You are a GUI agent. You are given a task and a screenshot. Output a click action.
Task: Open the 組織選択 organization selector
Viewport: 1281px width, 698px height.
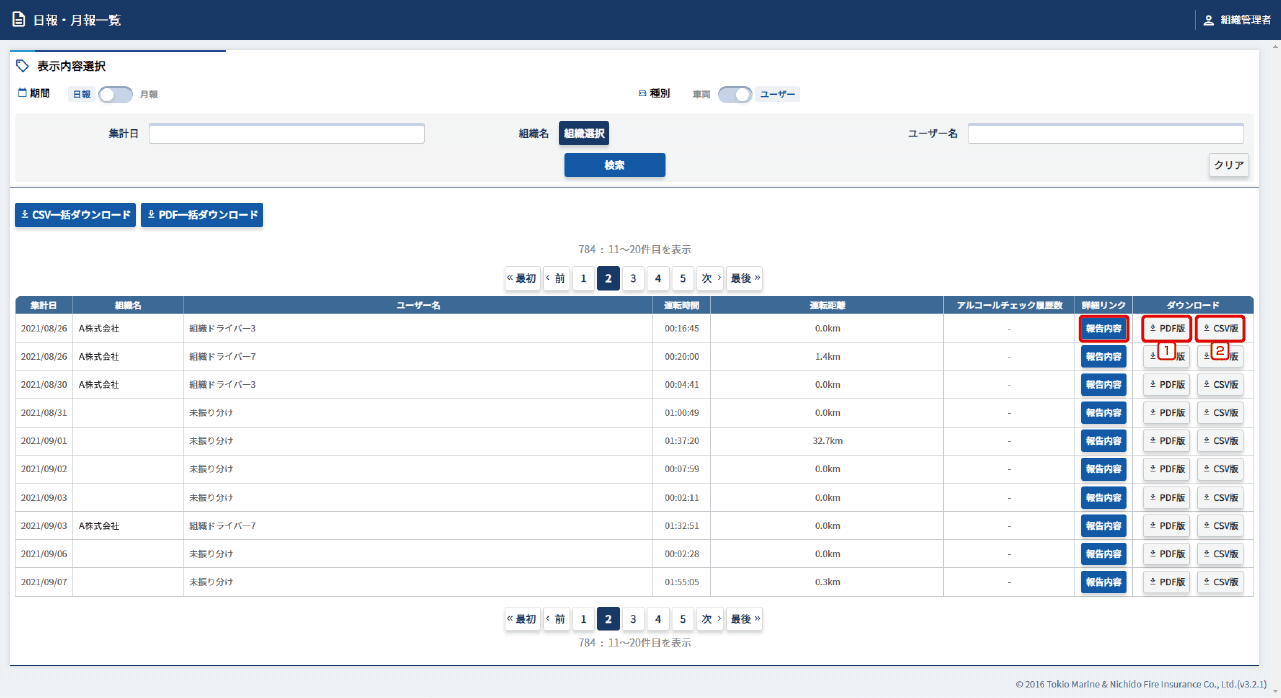tap(583, 133)
